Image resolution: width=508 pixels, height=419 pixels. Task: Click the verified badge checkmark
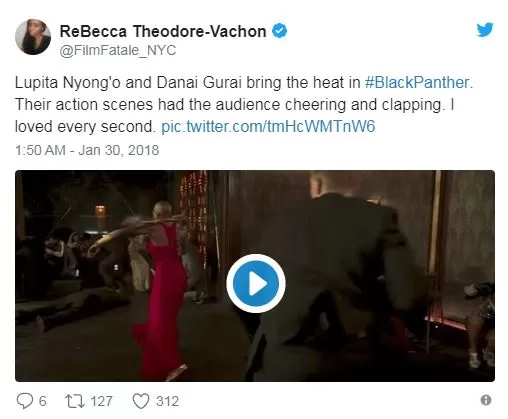point(279,31)
